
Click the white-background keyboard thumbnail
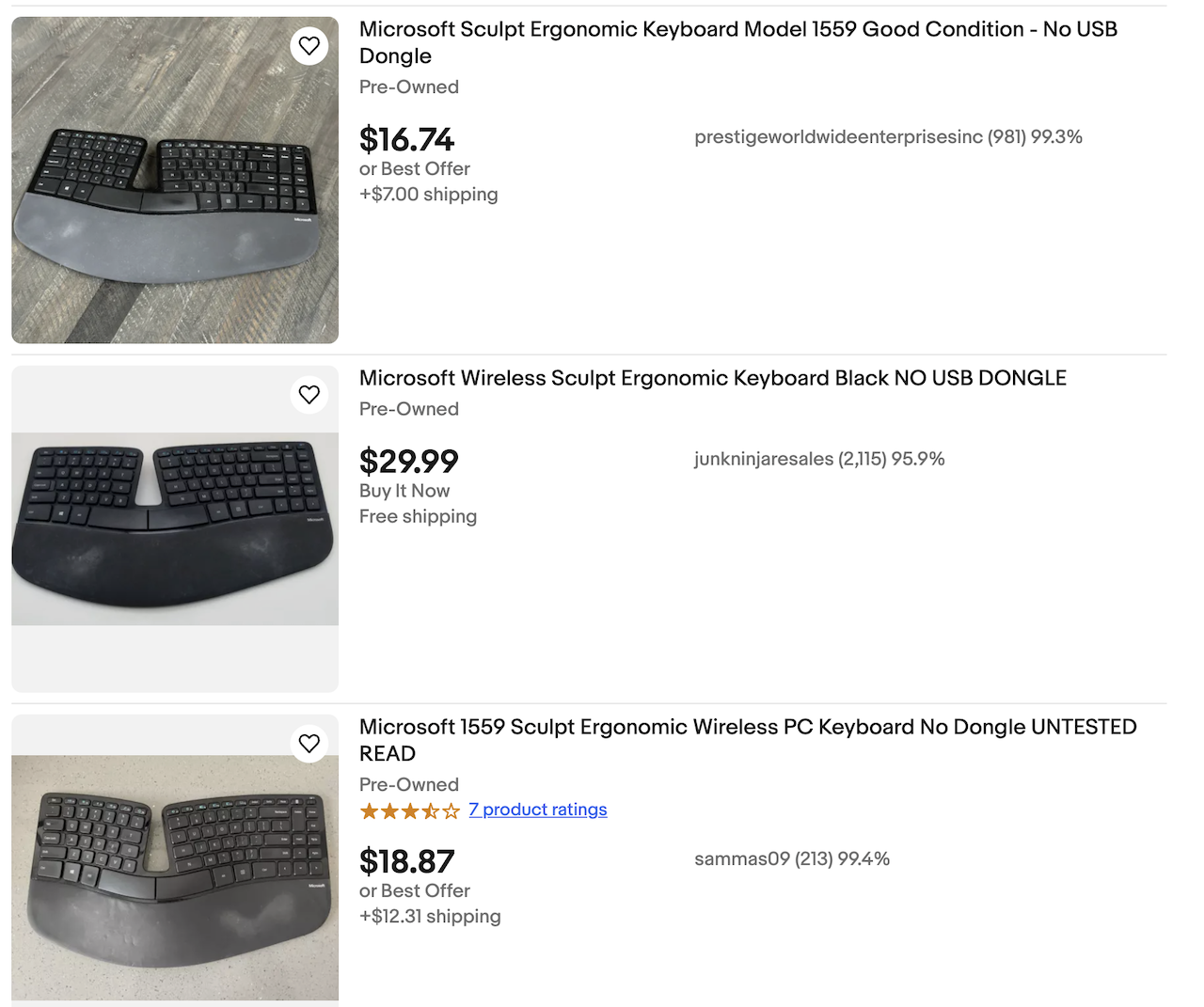point(174,527)
